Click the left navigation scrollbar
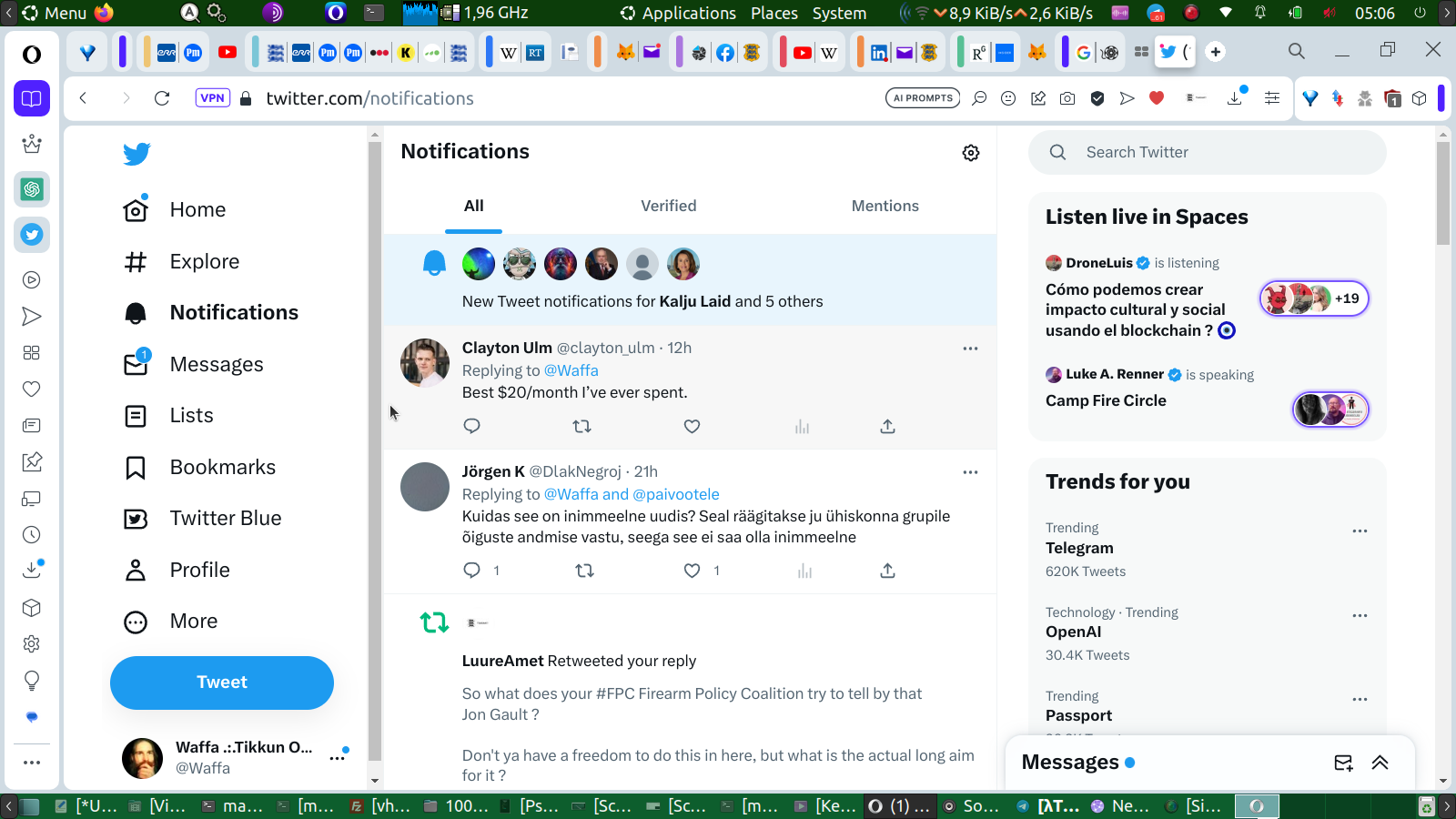The height and width of the screenshot is (819, 1456). pos(374,450)
